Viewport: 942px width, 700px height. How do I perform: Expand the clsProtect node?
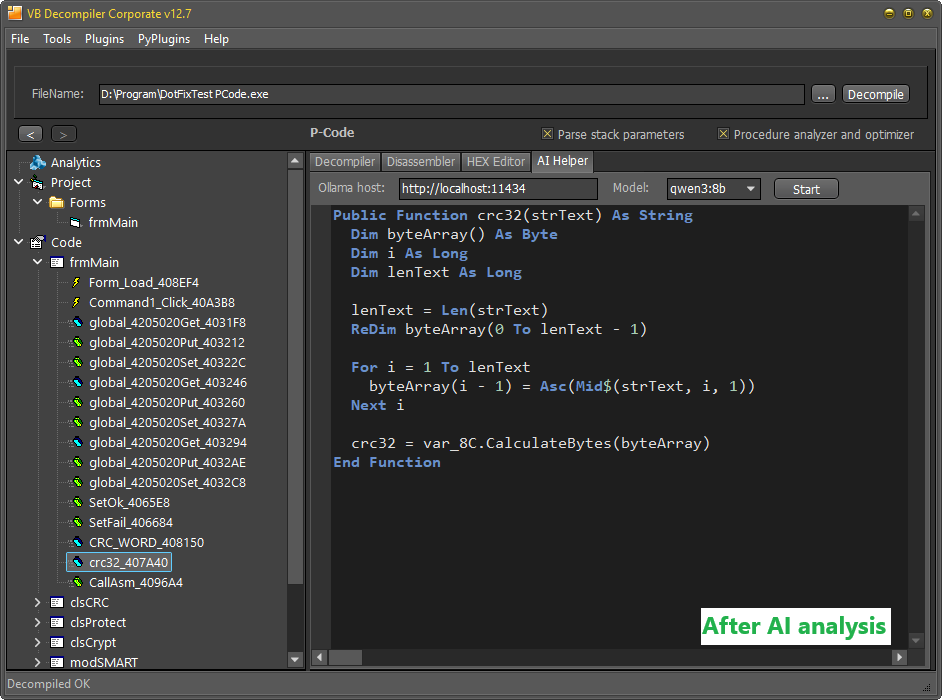coord(37,622)
